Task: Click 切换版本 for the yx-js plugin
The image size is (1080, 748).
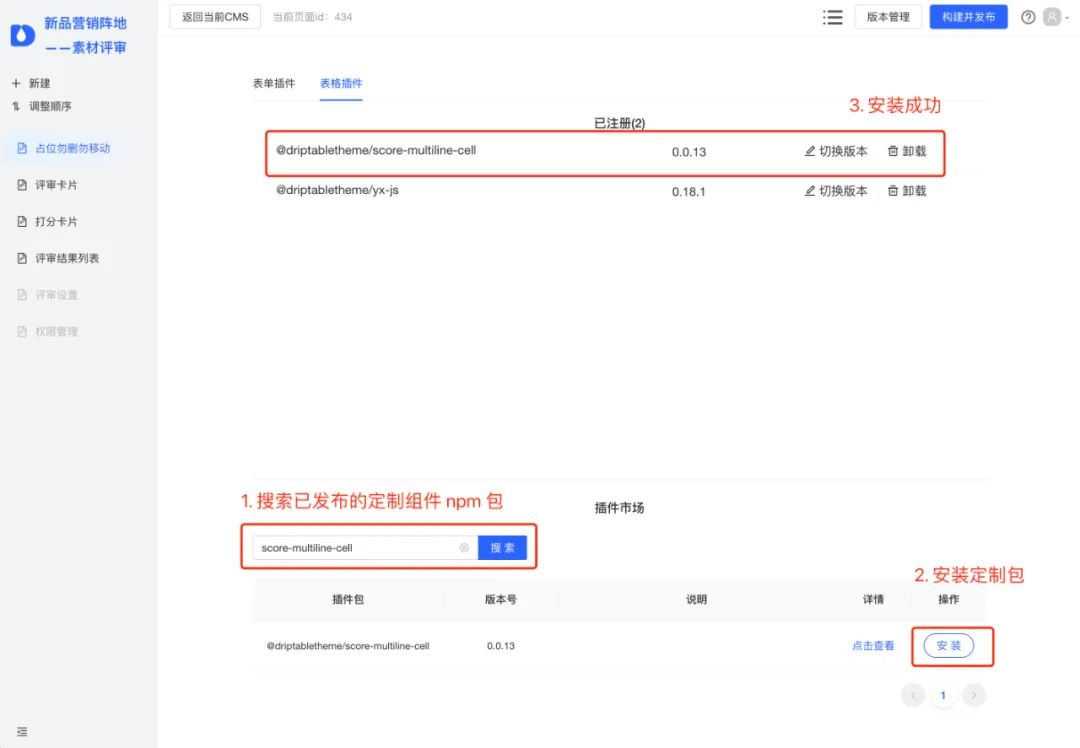Action: point(836,191)
